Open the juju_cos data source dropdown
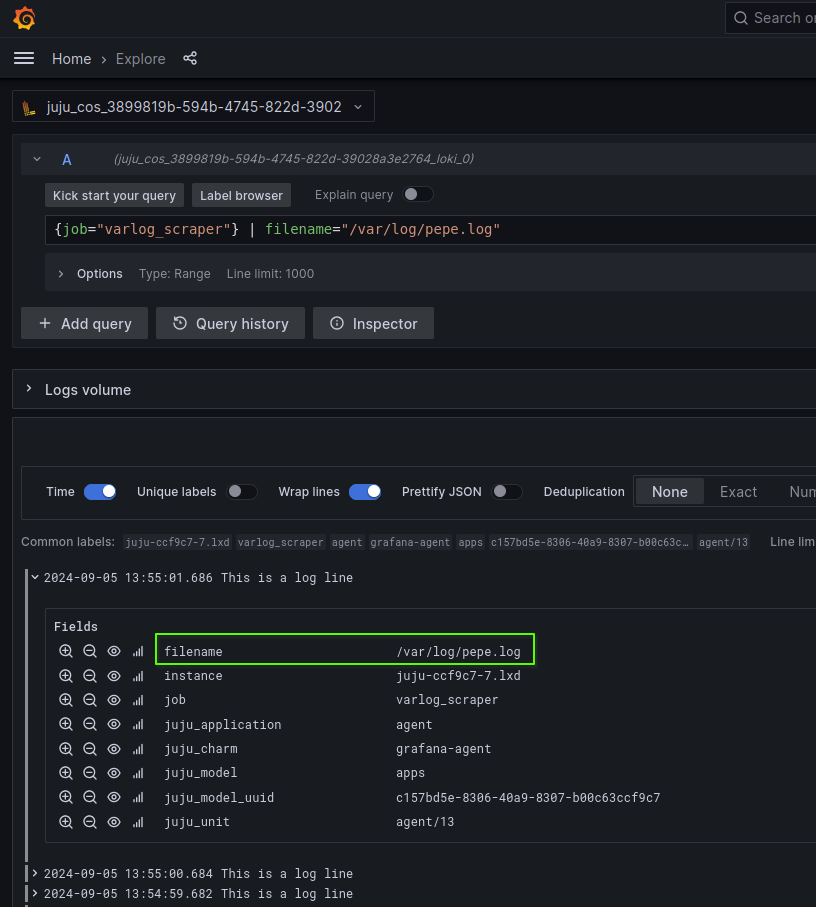Image resolution: width=816 pixels, height=907 pixels. point(193,106)
